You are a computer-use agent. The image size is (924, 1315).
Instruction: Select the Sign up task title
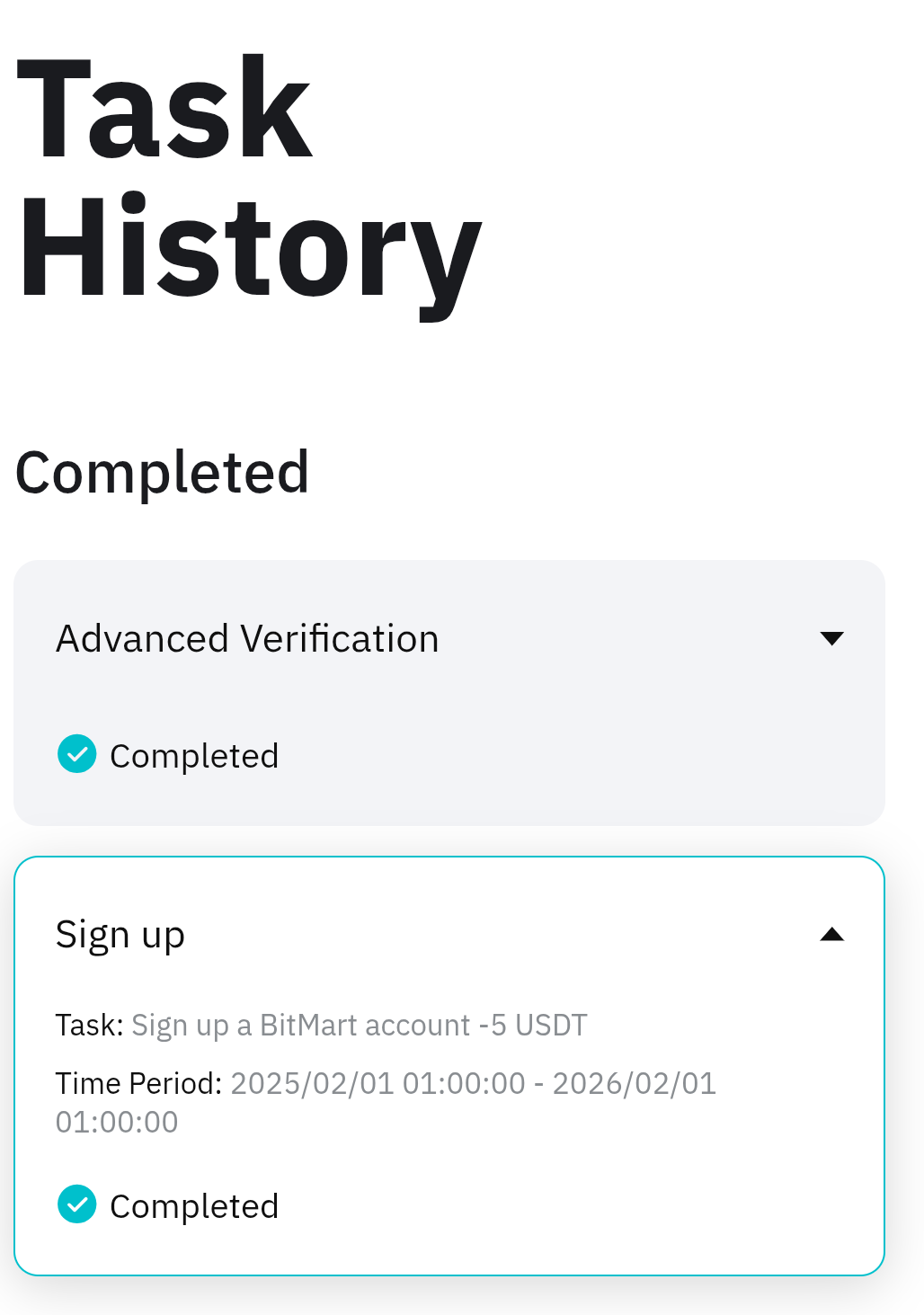120,935
